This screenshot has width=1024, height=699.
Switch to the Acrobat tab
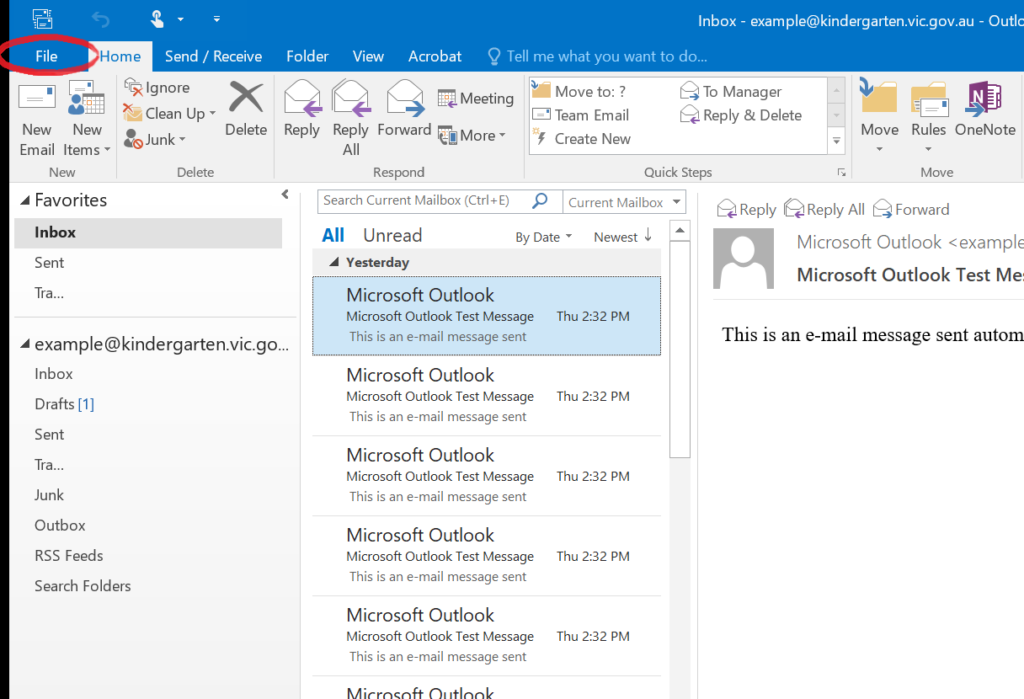434,56
